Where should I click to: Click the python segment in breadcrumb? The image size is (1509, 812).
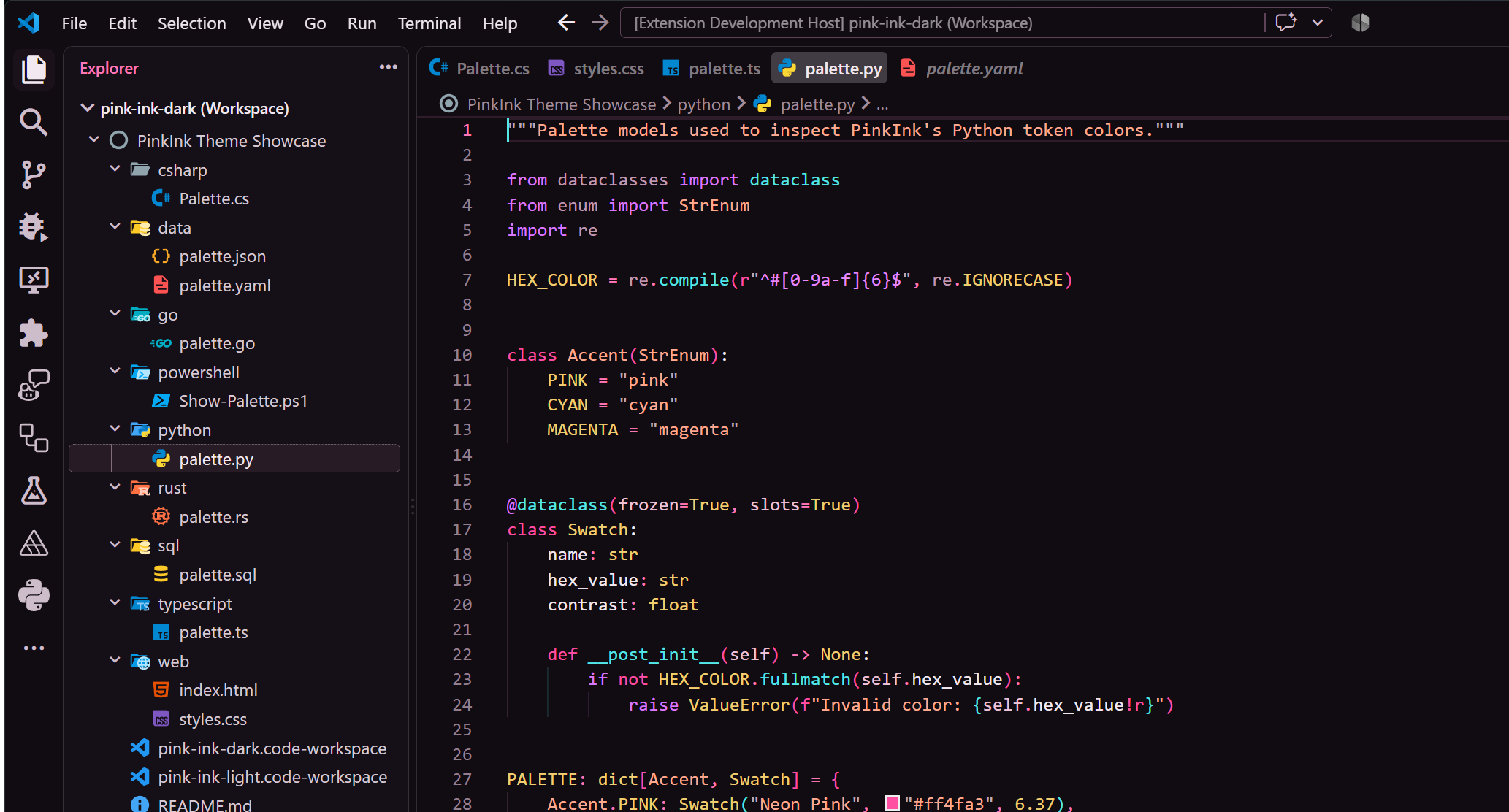tap(704, 104)
